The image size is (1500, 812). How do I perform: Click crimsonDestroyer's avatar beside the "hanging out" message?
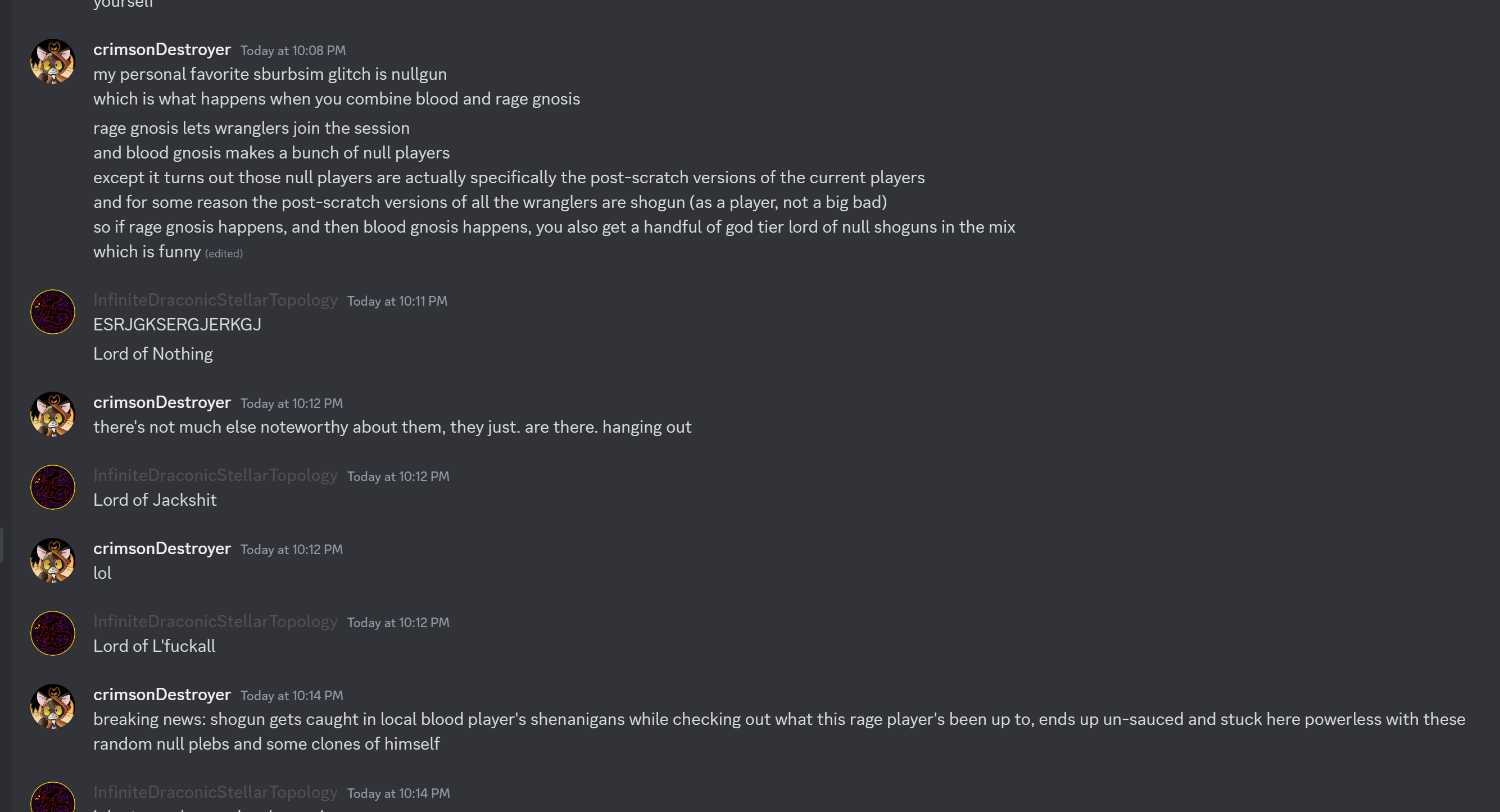tap(52, 415)
